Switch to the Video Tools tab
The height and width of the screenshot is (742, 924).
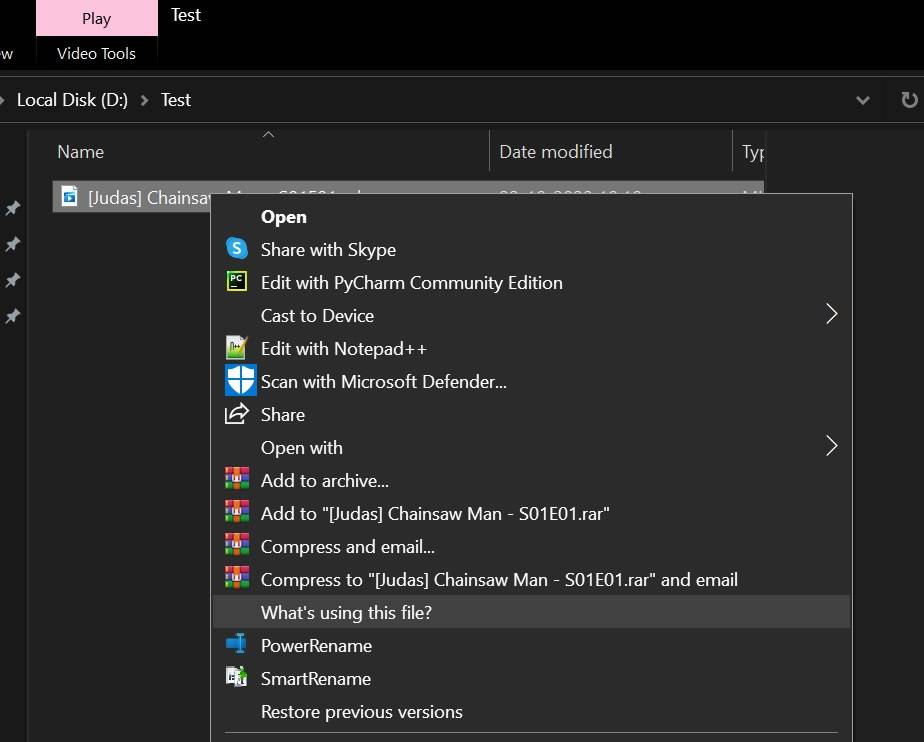[96, 53]
